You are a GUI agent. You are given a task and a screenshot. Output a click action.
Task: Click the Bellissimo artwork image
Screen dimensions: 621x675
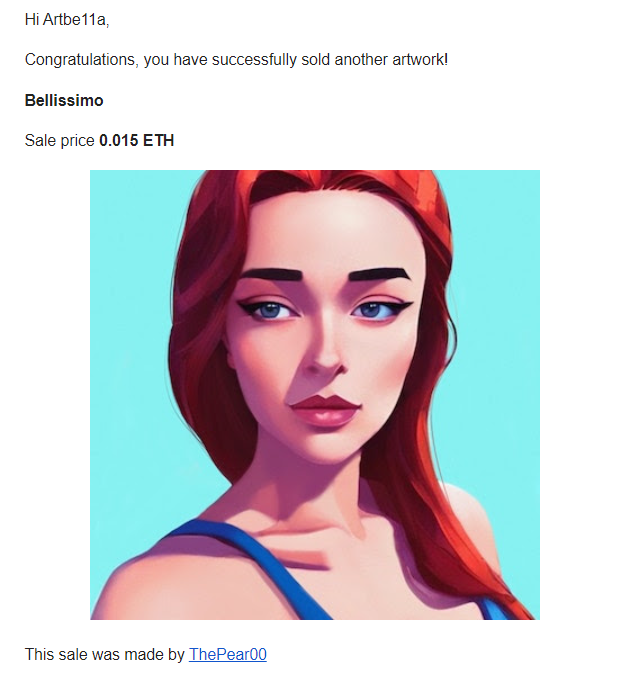pos(315,395)
